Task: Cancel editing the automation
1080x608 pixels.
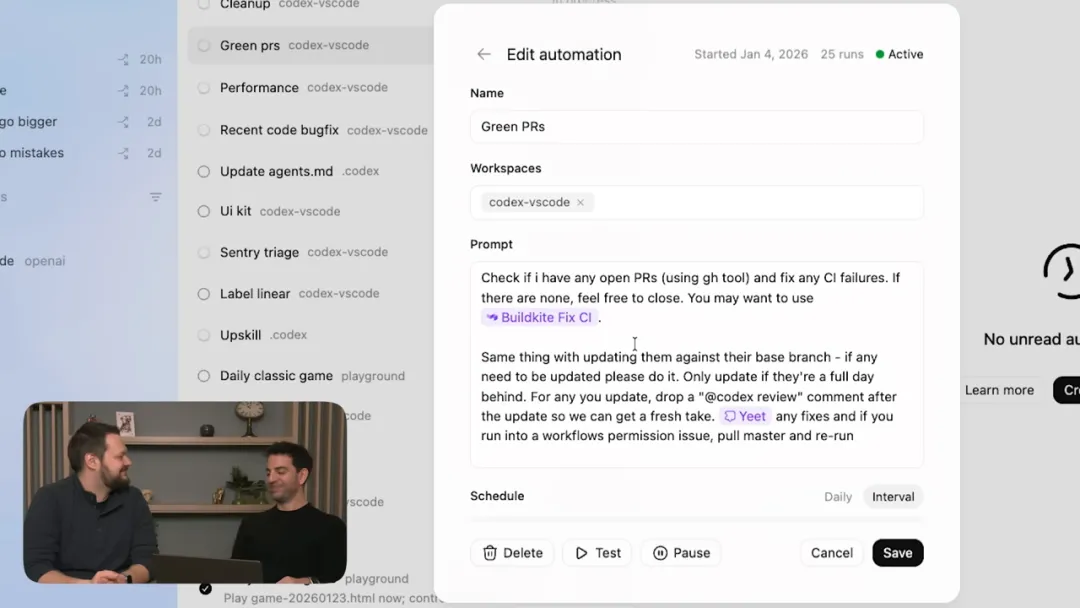Action: coord(831,553)
